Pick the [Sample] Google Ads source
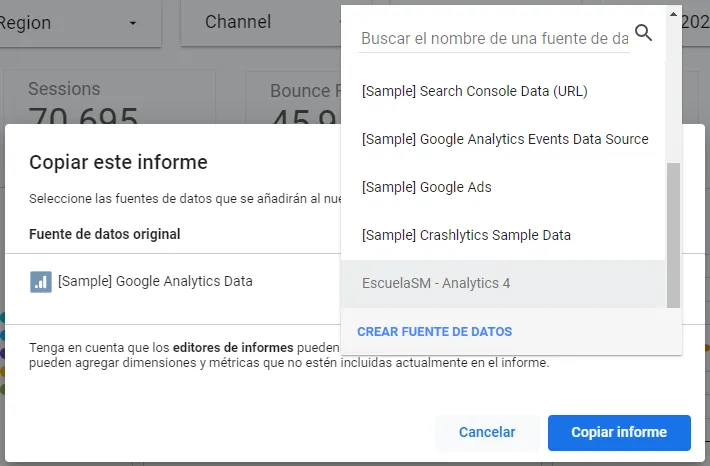 [503, 187]
